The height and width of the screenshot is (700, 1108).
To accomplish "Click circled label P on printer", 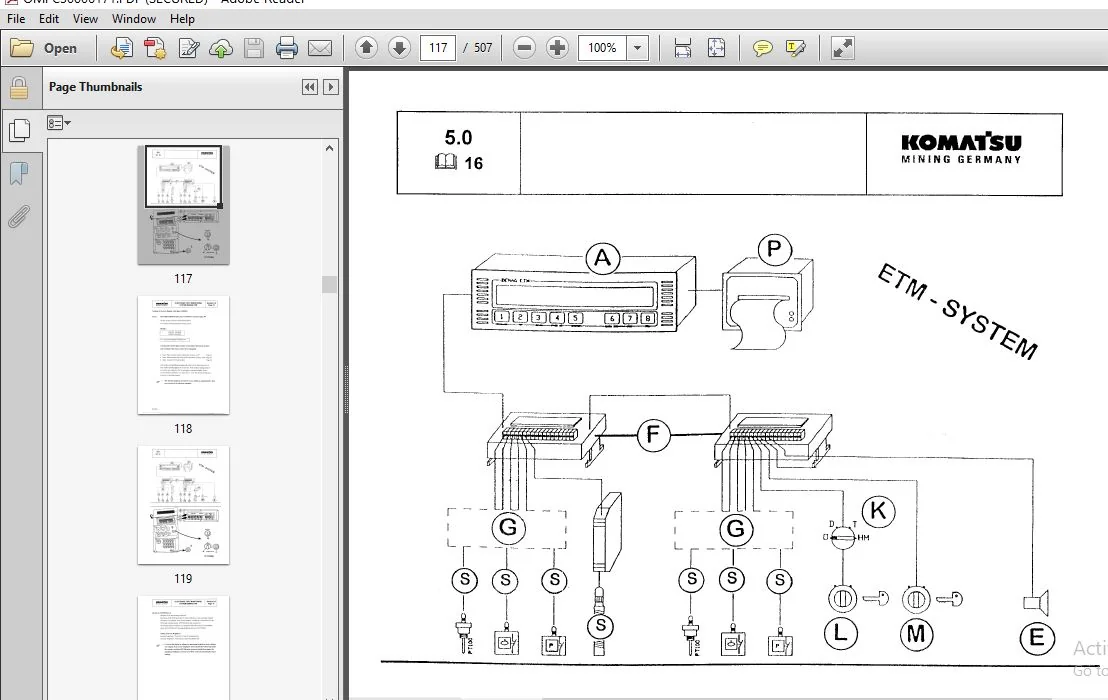I will point(774,249).
